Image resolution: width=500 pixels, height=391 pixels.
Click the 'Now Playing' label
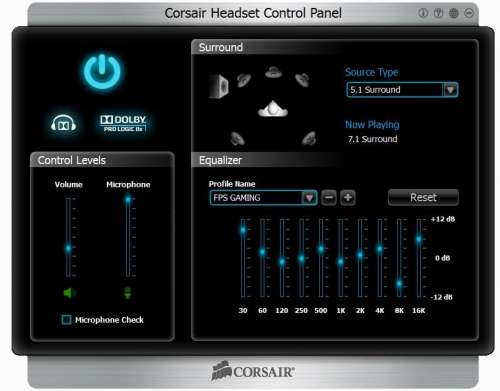pos(372,125)
